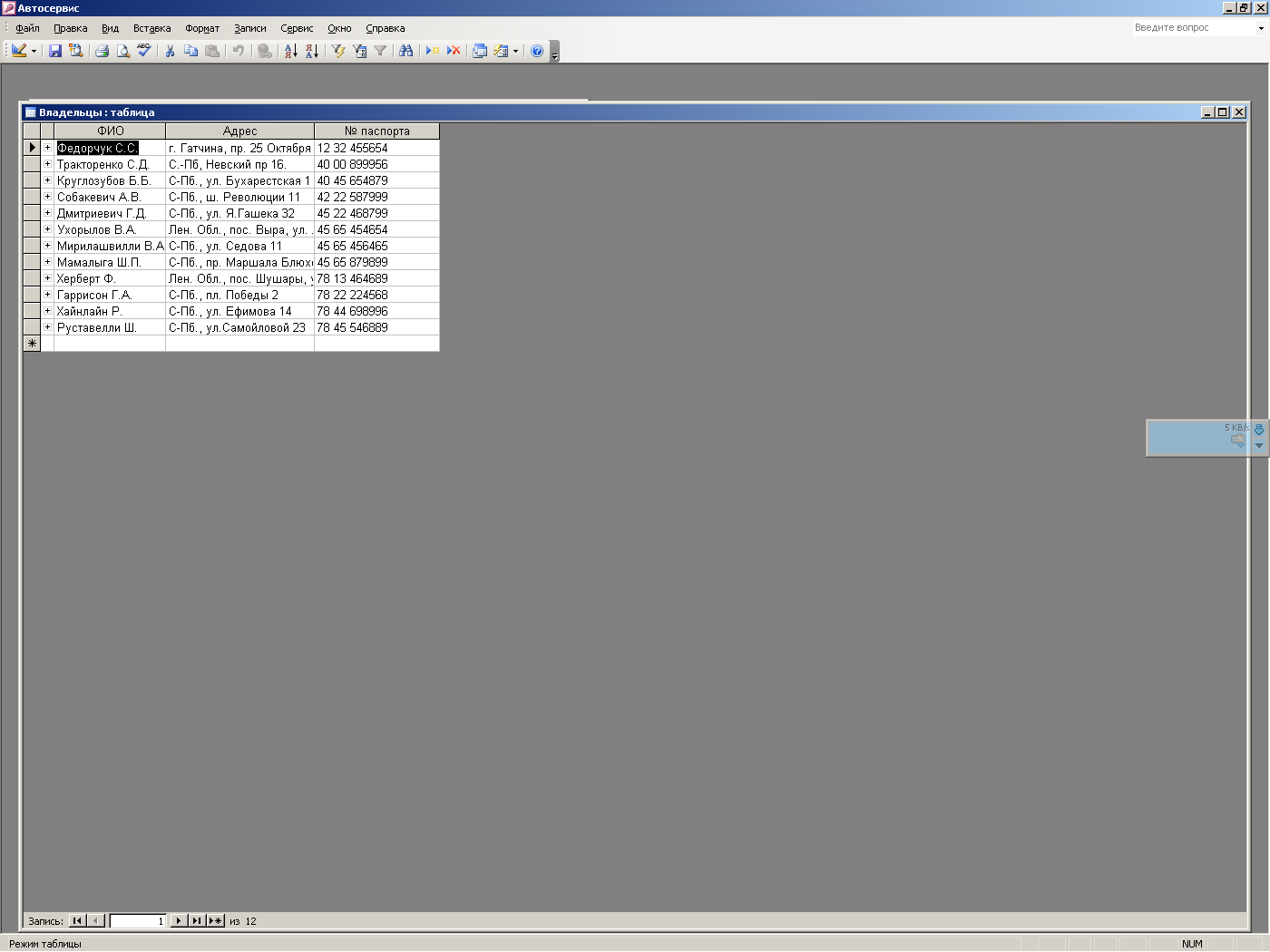Open the Правка menu
This screenshot has height=952, width=1270.
pos(71,28)
